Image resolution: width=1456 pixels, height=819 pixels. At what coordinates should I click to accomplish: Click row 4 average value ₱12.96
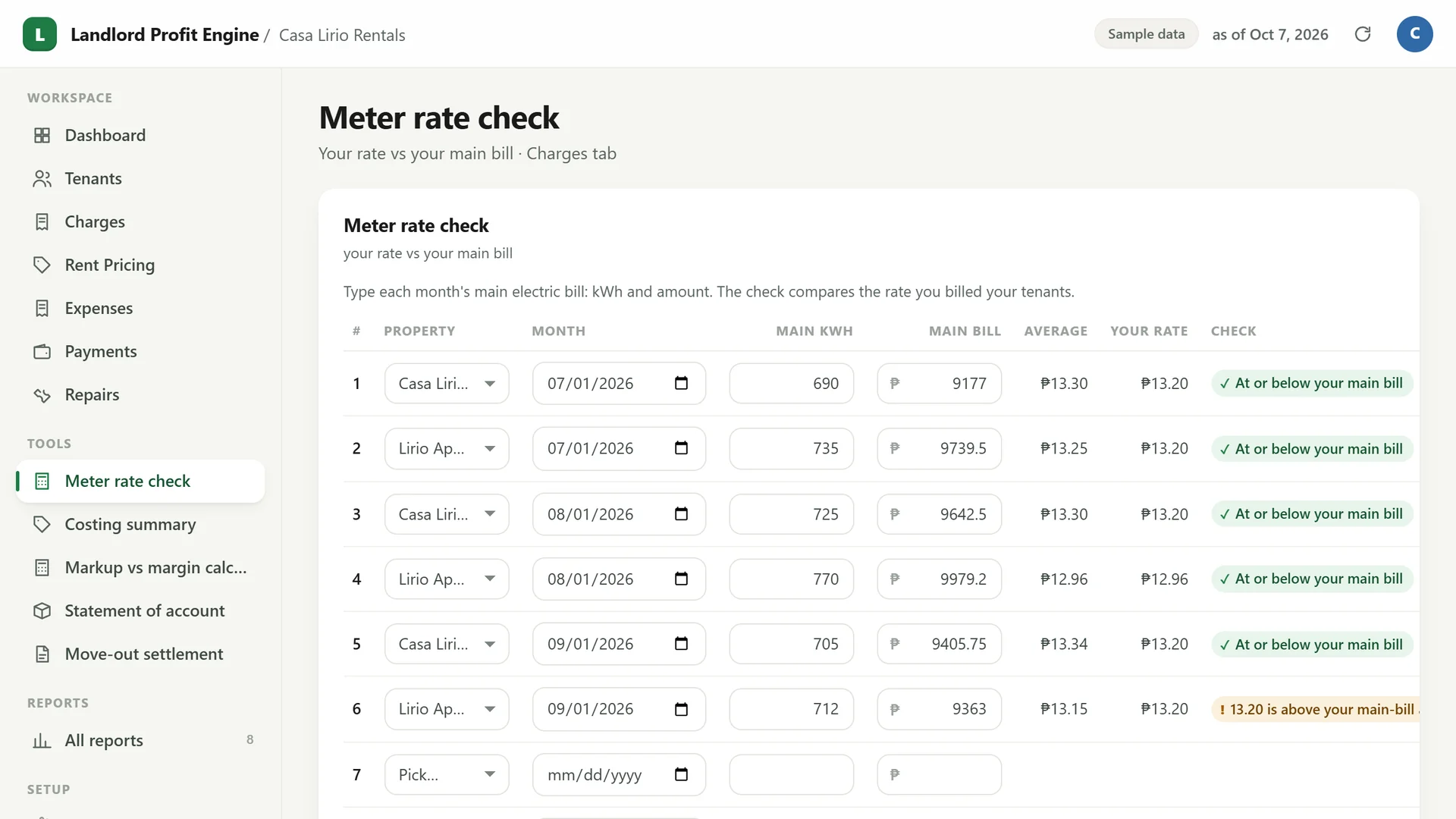pos(1064,579)
